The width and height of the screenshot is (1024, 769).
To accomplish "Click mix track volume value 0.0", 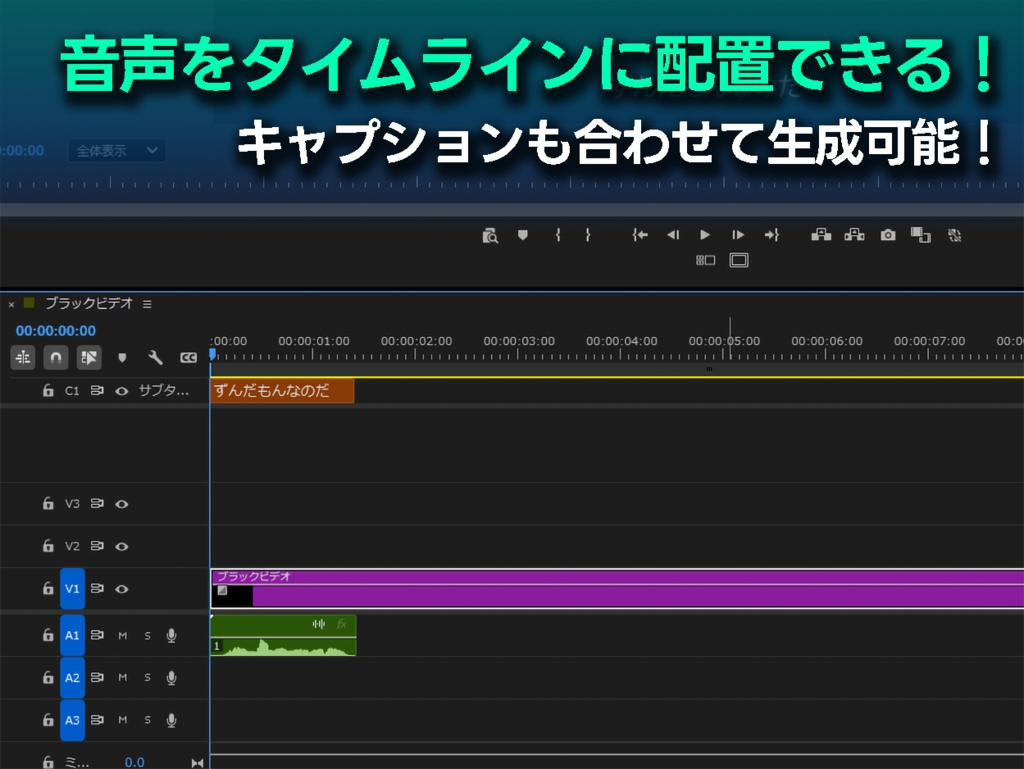I will [x=135, y=762].
